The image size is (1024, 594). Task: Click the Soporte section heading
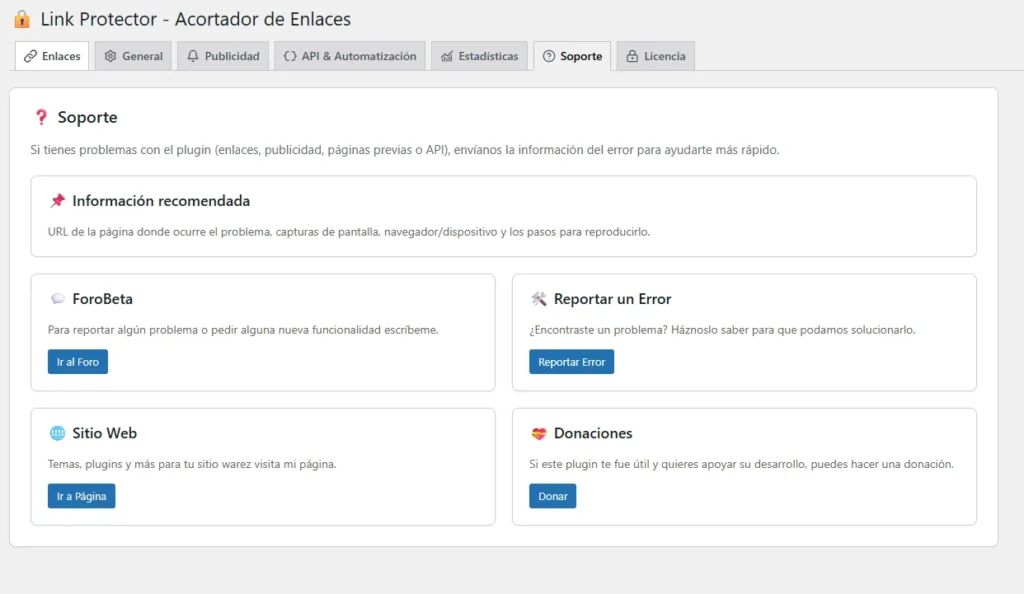(88, 117)
